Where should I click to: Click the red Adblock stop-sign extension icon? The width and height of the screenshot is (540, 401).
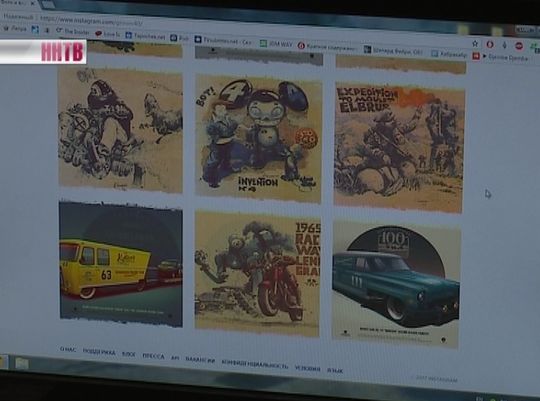coord(519,46)
